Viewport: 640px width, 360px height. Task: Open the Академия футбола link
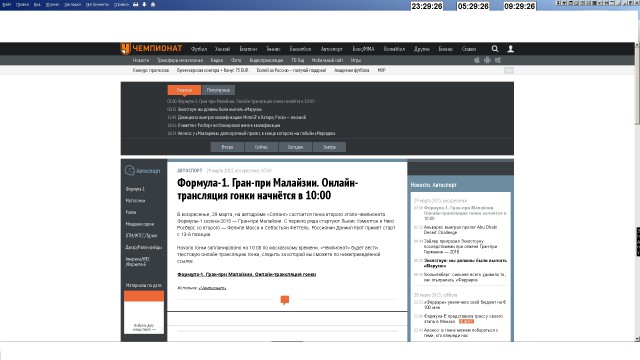click(x=351, y=70)
